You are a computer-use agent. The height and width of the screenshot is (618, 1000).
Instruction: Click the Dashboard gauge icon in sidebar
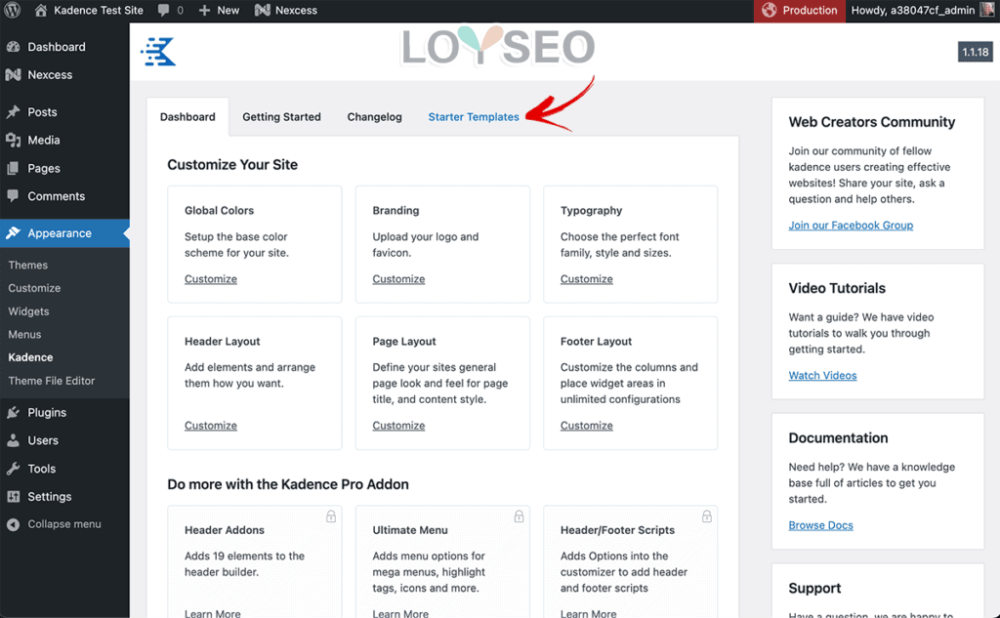point(13,47)
